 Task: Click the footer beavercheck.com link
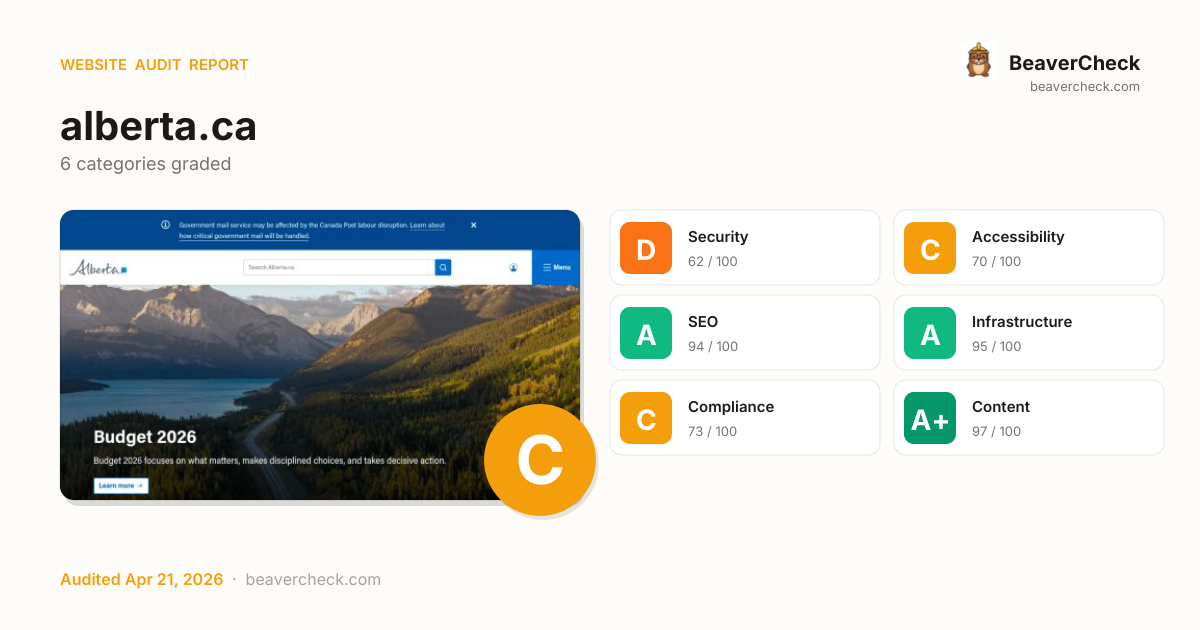(x=313, y=580)
